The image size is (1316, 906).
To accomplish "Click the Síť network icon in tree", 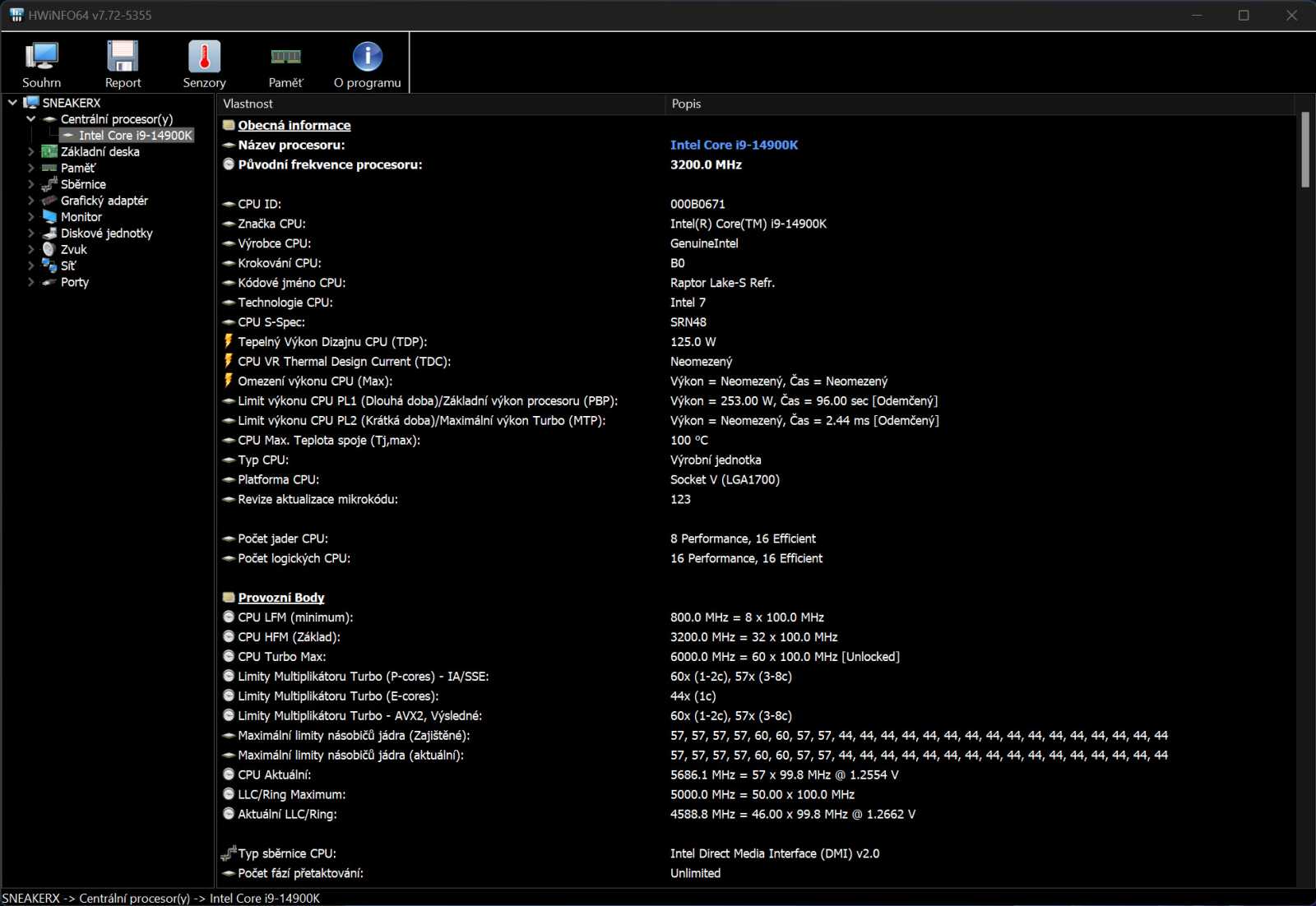I will (x=49, y=266).
